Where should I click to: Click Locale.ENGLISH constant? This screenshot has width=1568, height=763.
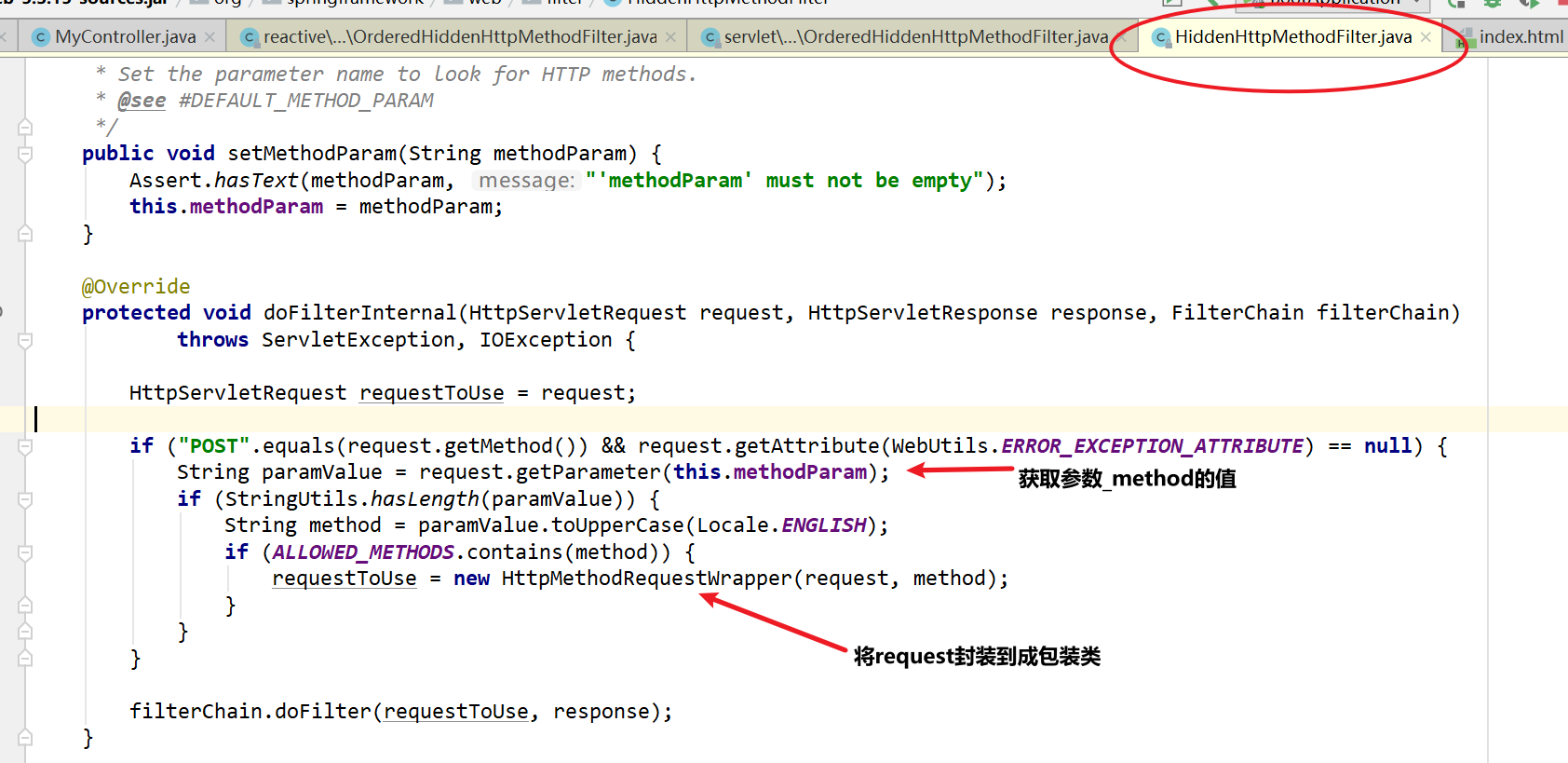click(x=782, y=525)
